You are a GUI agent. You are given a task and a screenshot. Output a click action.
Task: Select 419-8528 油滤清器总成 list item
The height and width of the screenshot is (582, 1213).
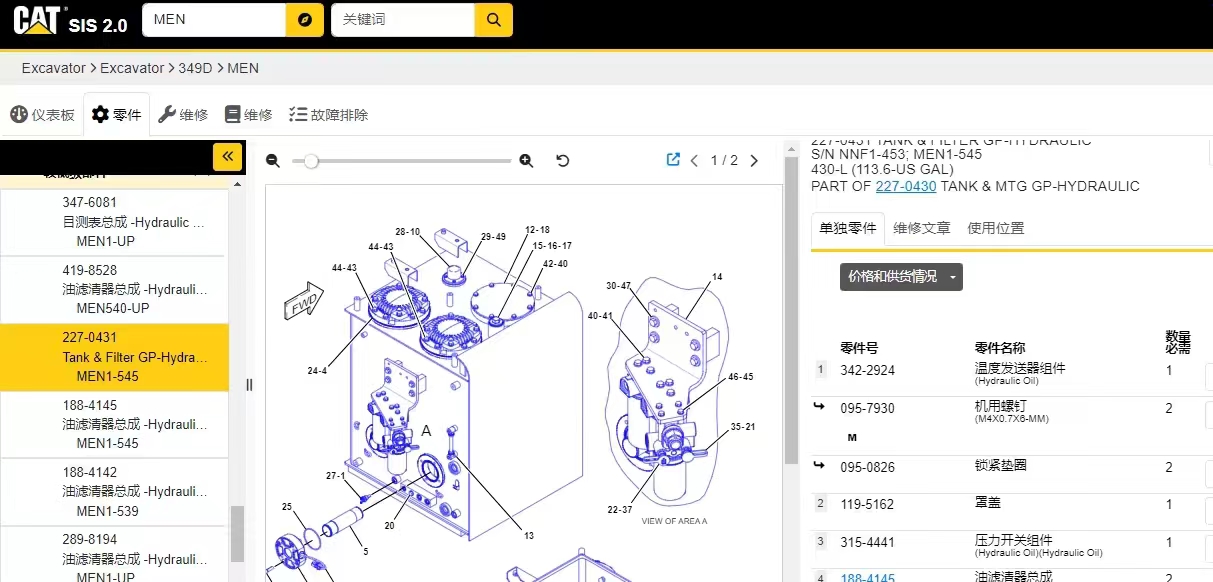click(x=114, y=290)
